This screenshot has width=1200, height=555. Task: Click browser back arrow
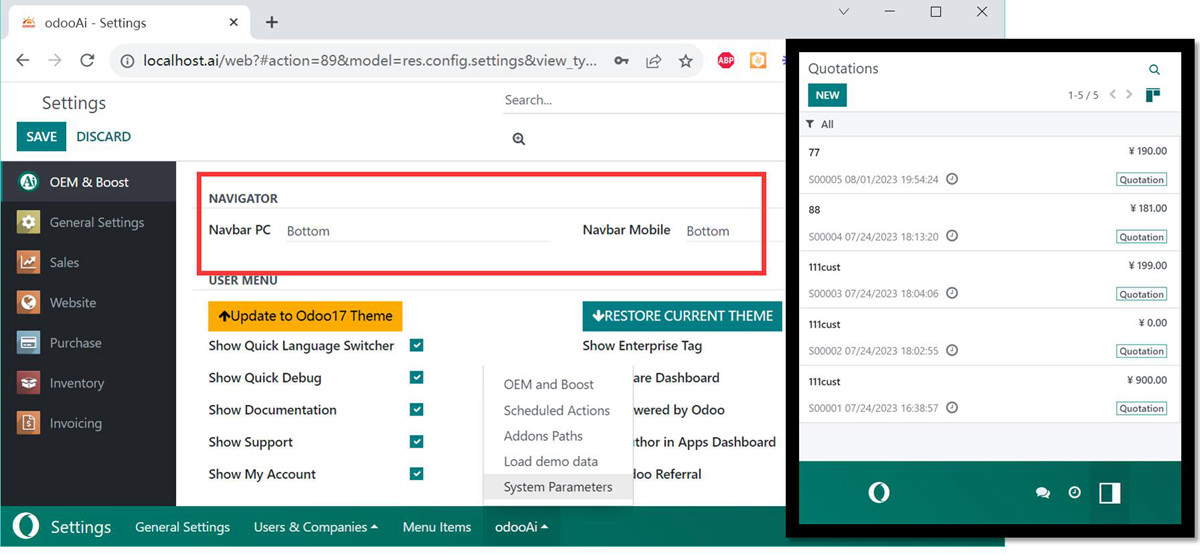[x=23, y=61]
